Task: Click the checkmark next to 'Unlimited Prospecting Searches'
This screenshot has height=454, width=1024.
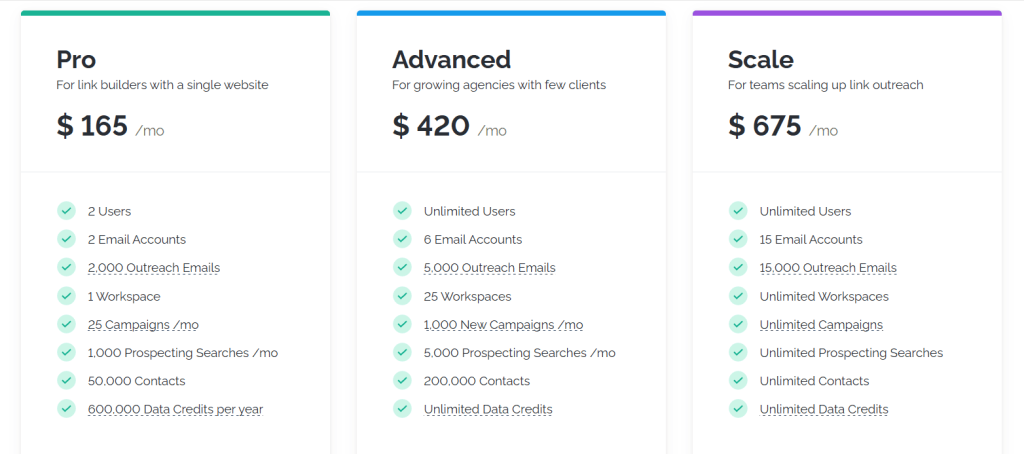Action: click(738, 352)
